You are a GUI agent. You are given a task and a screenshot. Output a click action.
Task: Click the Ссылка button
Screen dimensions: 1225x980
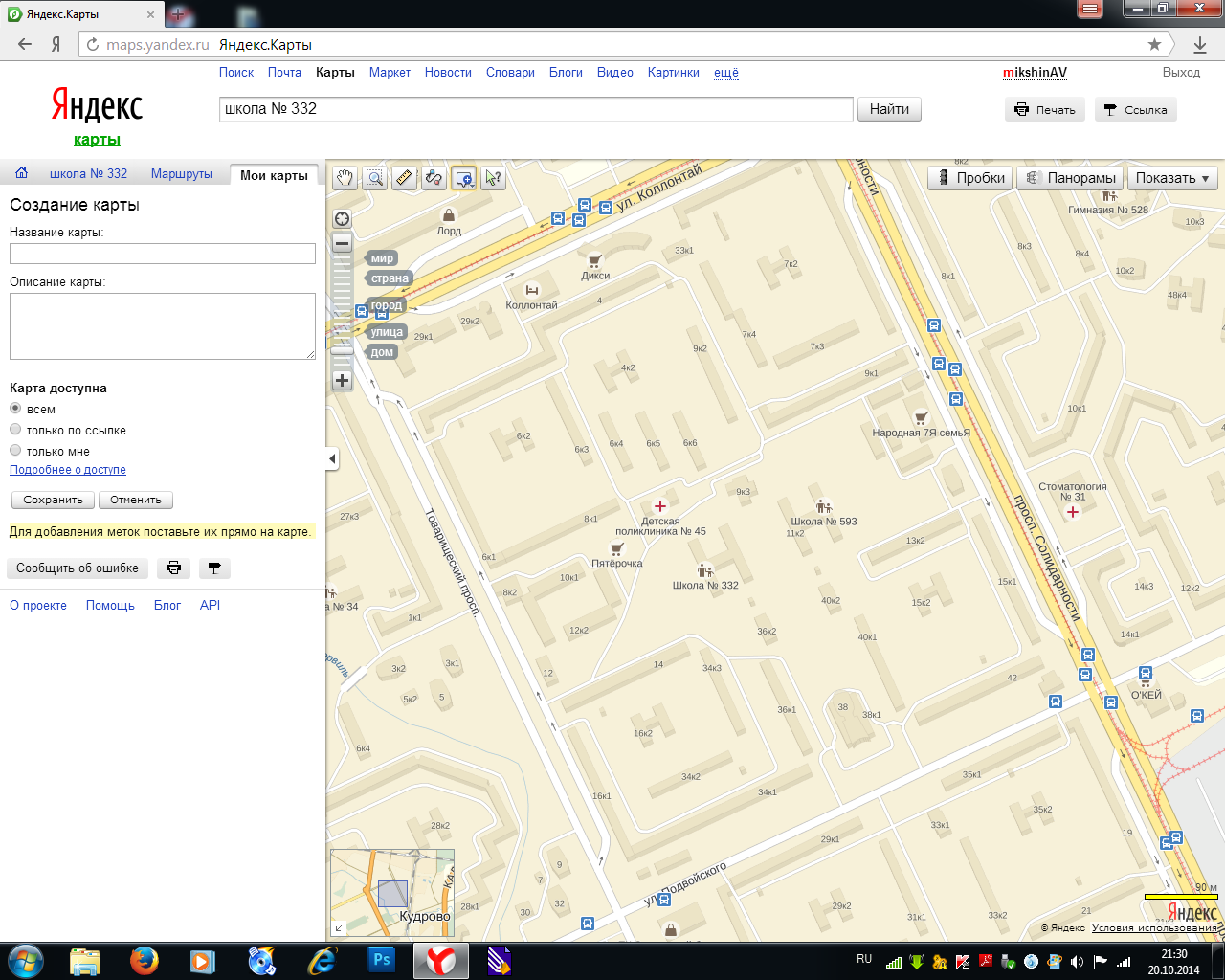1135,110
